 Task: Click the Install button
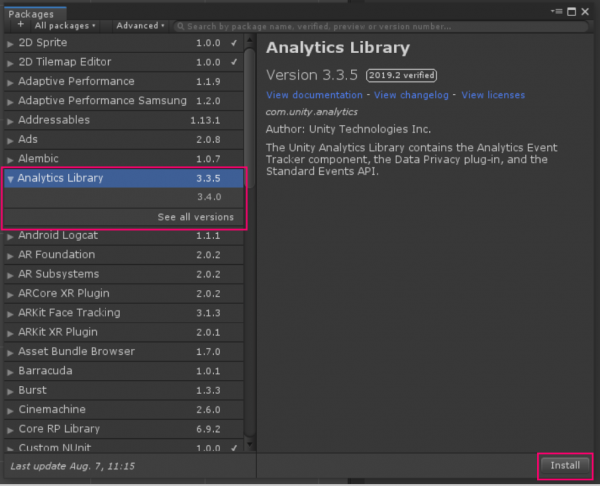click(x=565, y=465)
